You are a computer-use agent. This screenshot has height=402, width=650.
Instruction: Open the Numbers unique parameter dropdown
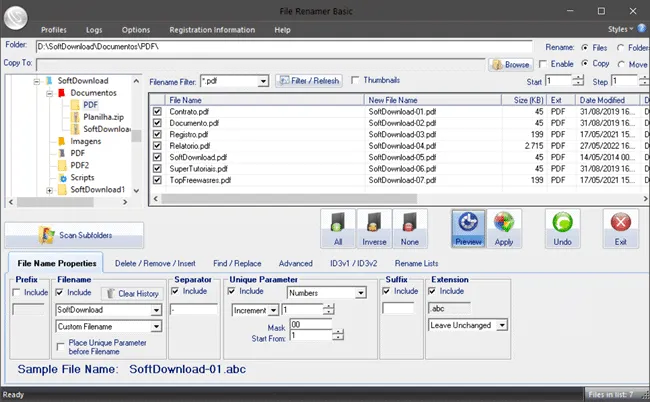click(361, 293)
